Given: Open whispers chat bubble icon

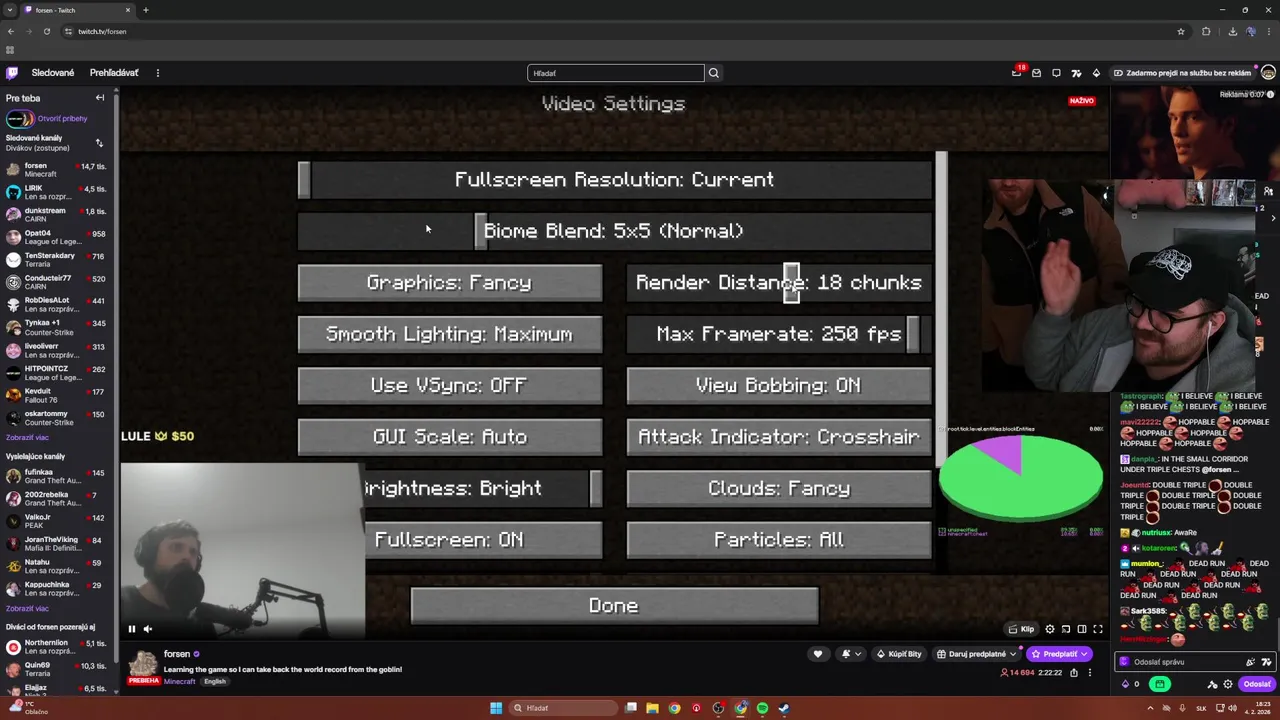Looking at the screenshot, I should point(1056,73).
